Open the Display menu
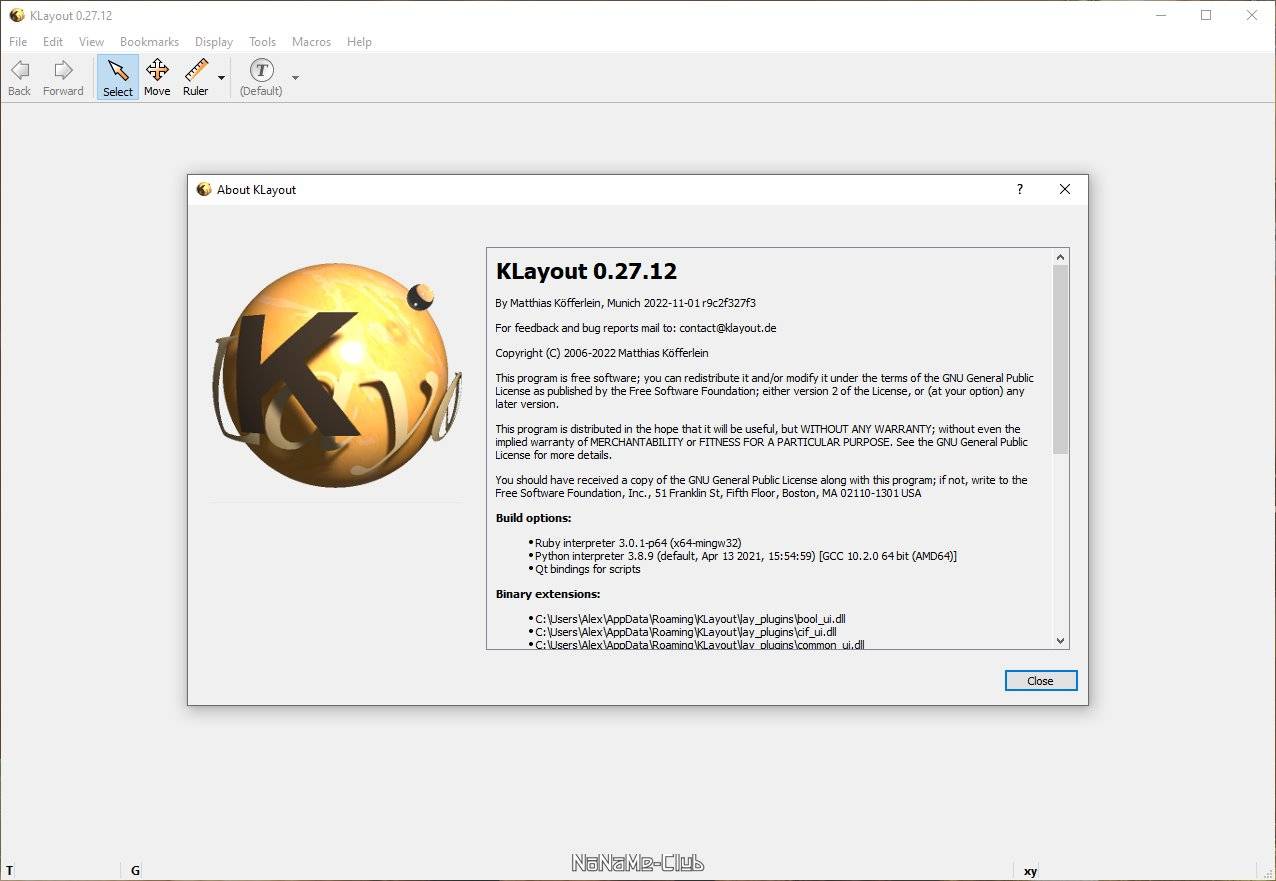Screen dimensions: 1276x881 pyautogui.click(x=214, y=42)
